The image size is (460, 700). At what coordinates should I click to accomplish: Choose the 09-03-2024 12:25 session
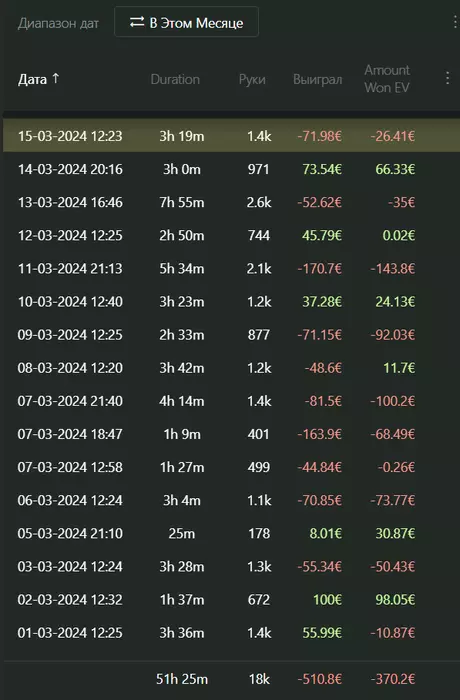tap(231, 334)
